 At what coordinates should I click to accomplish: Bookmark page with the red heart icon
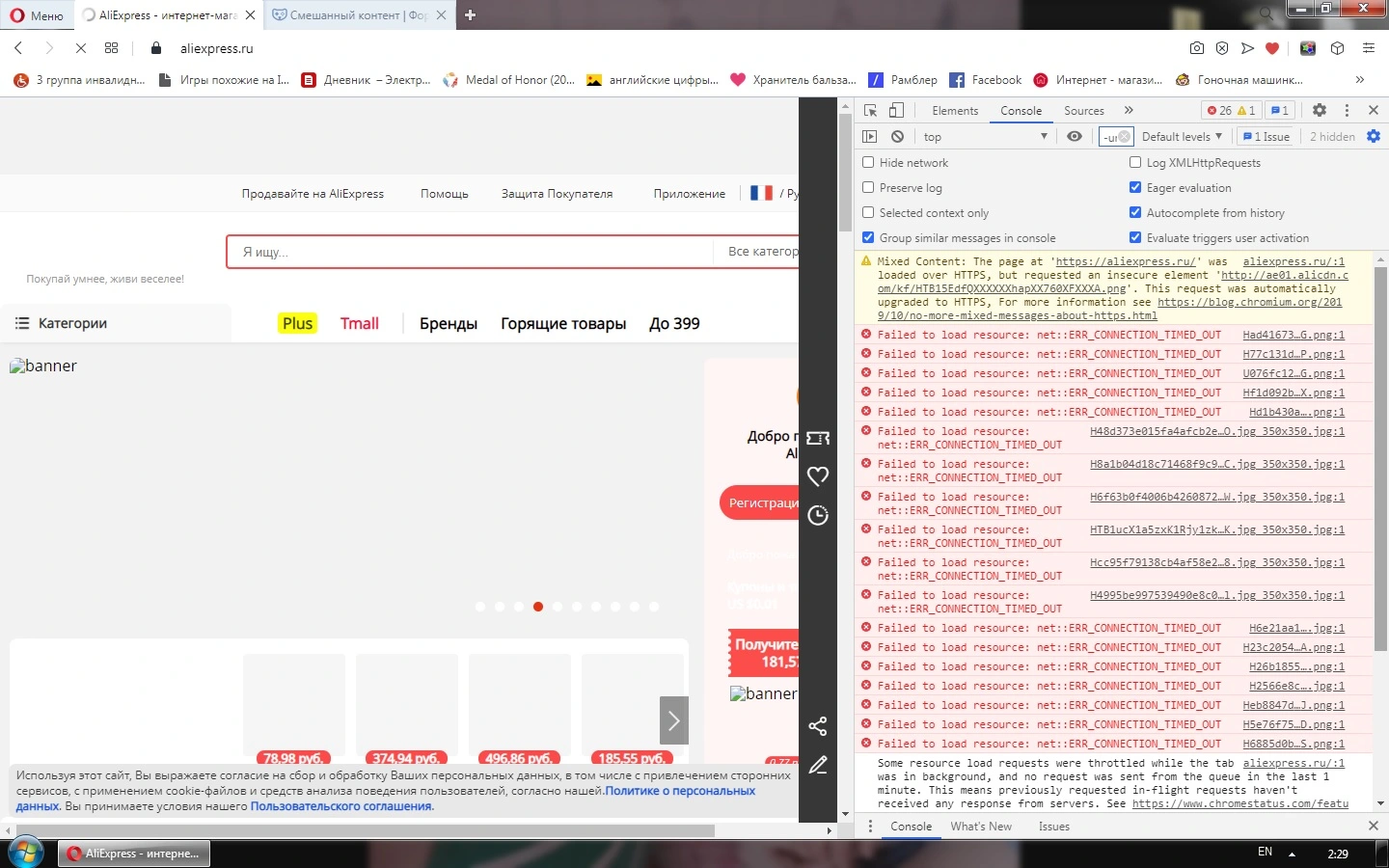(x=1272, y=48)
